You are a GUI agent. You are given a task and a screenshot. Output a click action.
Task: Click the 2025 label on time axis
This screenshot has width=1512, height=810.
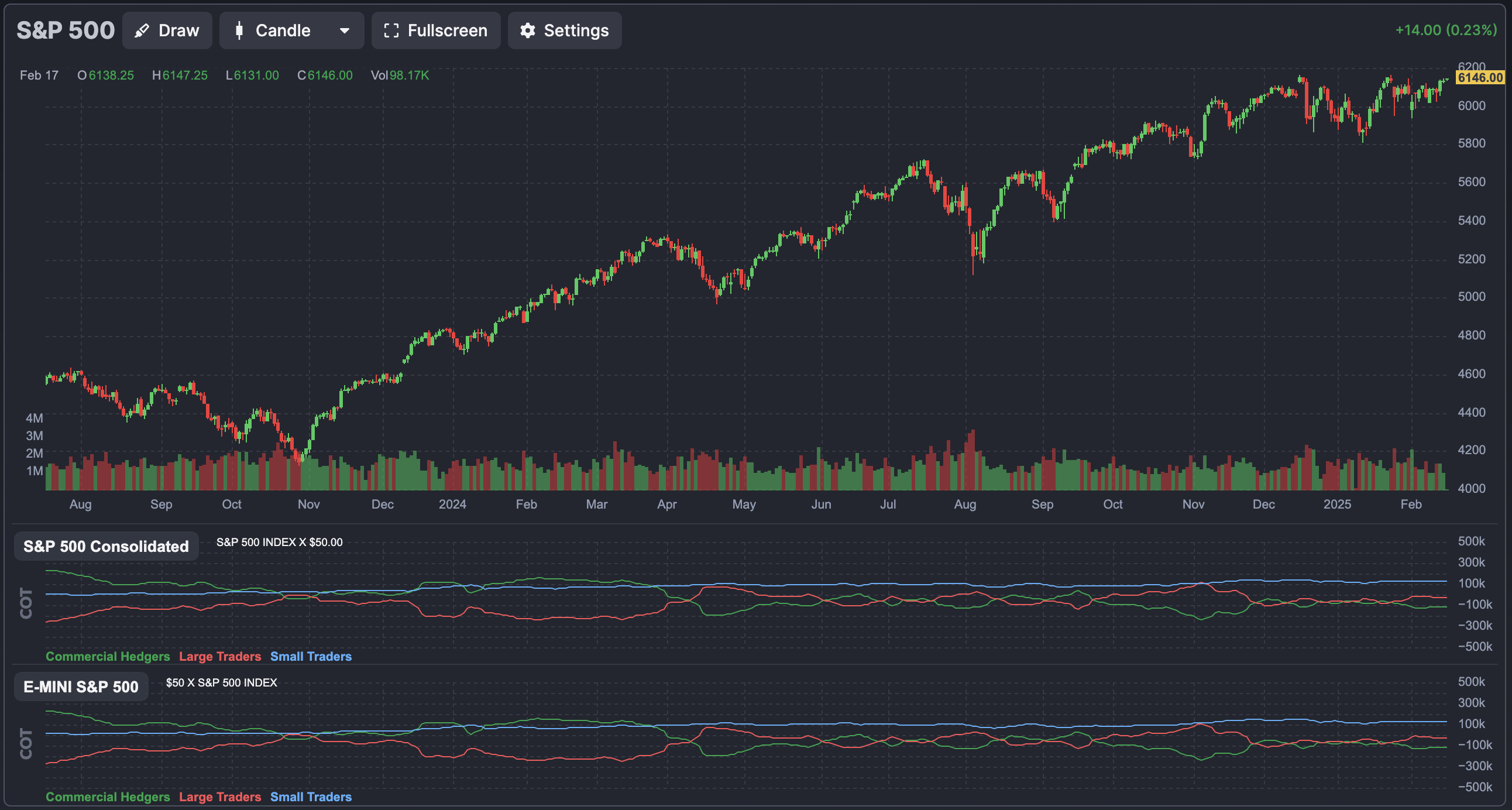pyautogui.click(x=1337, y=504)
